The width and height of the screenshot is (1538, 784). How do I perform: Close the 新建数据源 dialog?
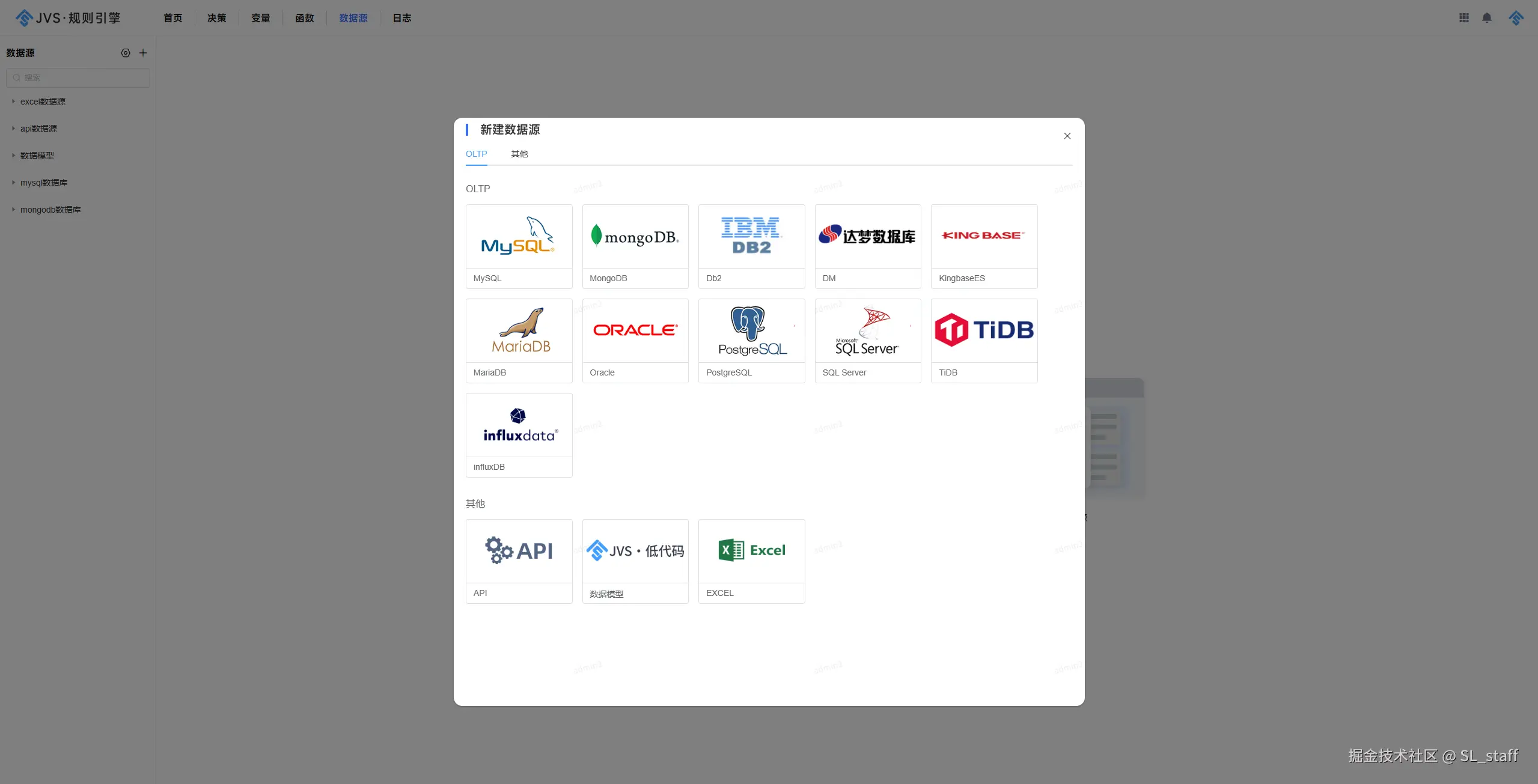[x=1067, y=136]
